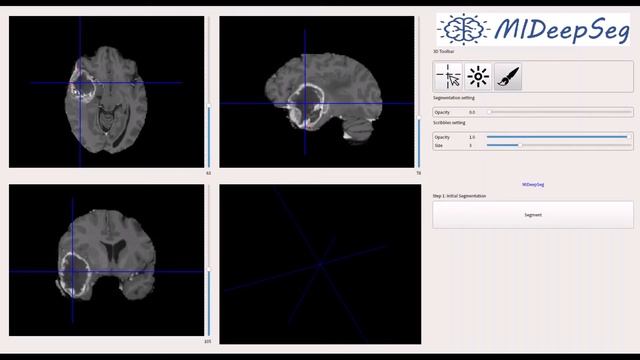Open the MIDeepSeg link
640x360 pixels.
533,184
